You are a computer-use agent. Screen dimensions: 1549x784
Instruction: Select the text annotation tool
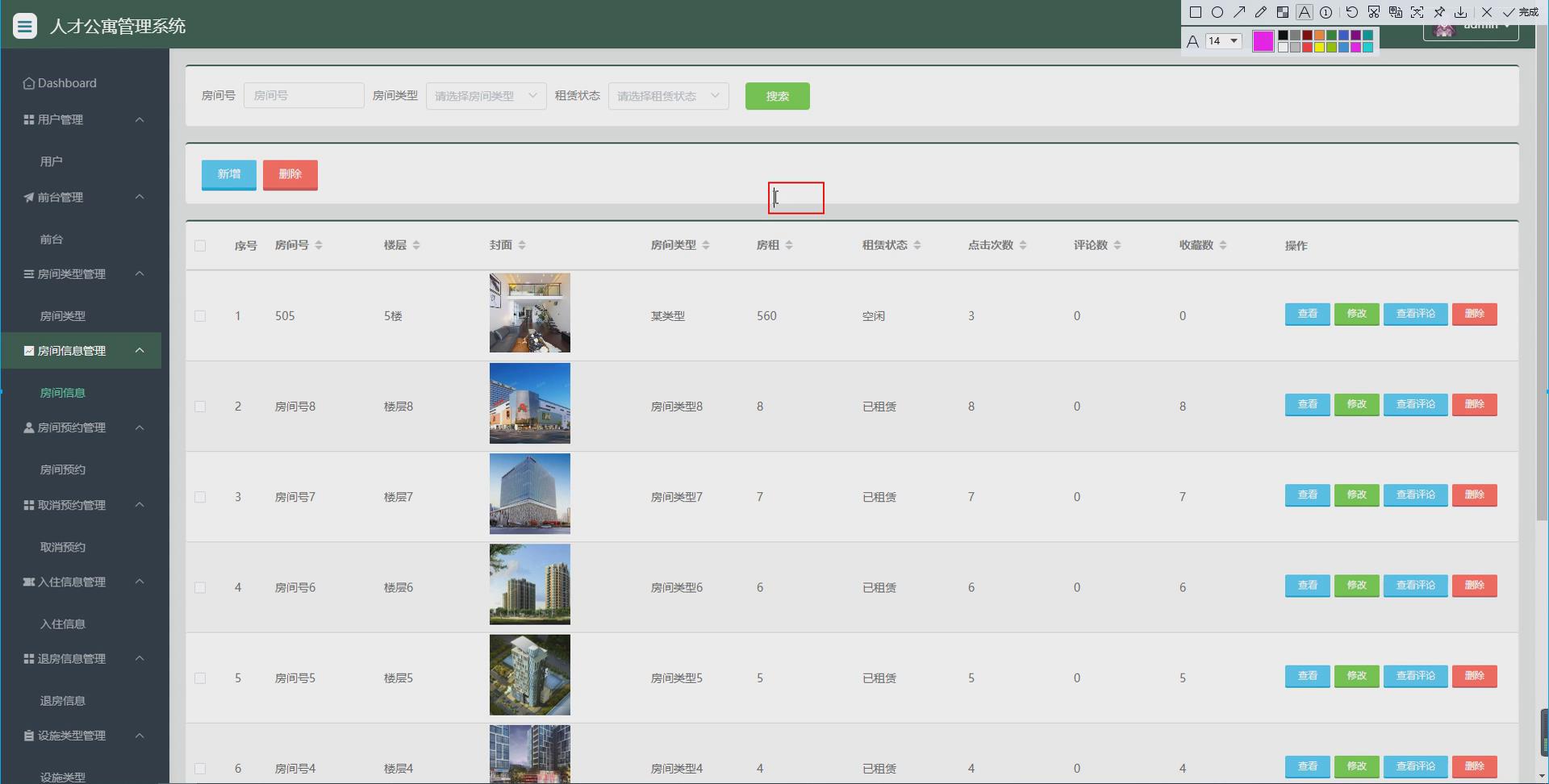tap(1305, 12)
